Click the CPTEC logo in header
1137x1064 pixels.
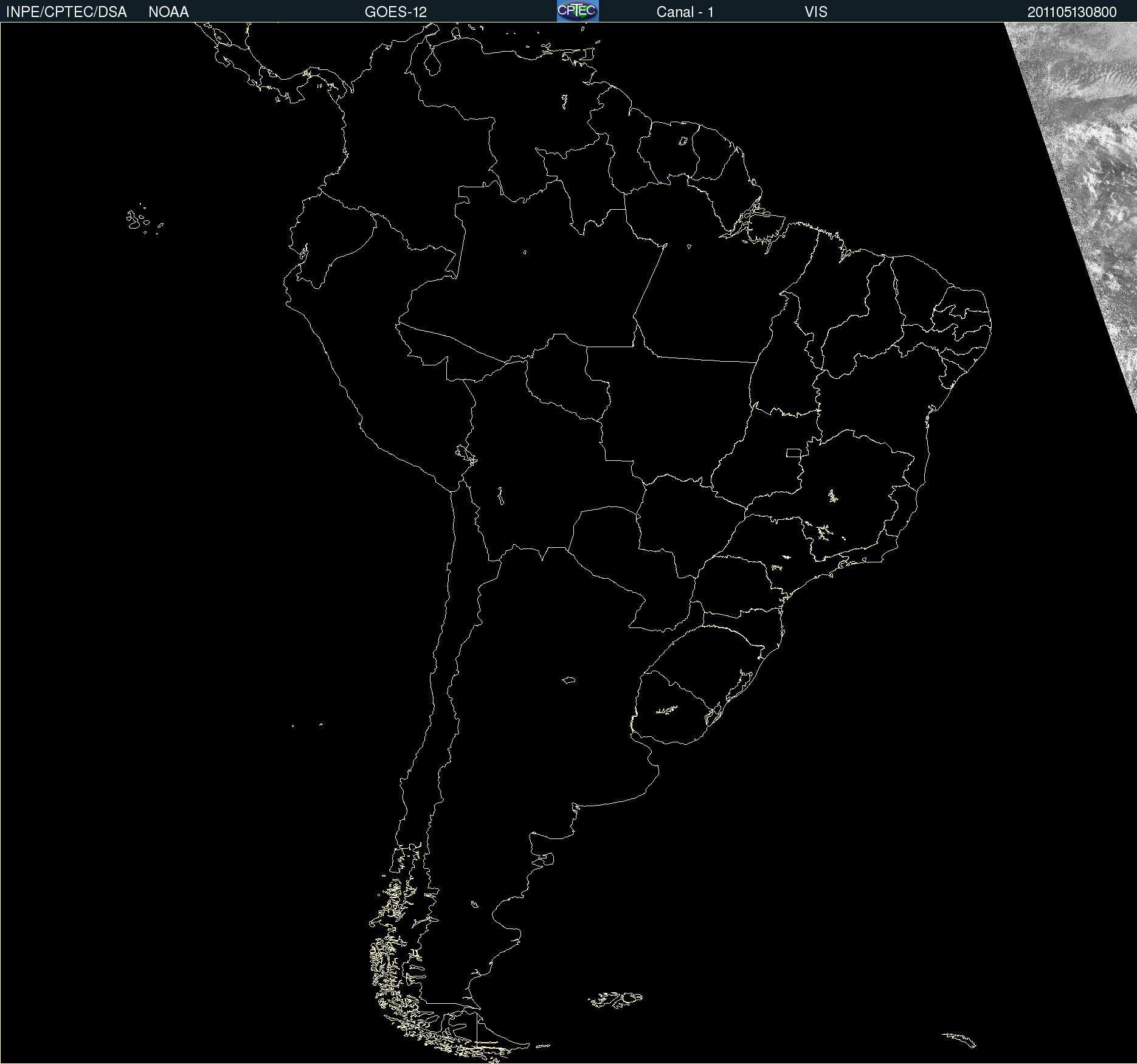point(578,11)
